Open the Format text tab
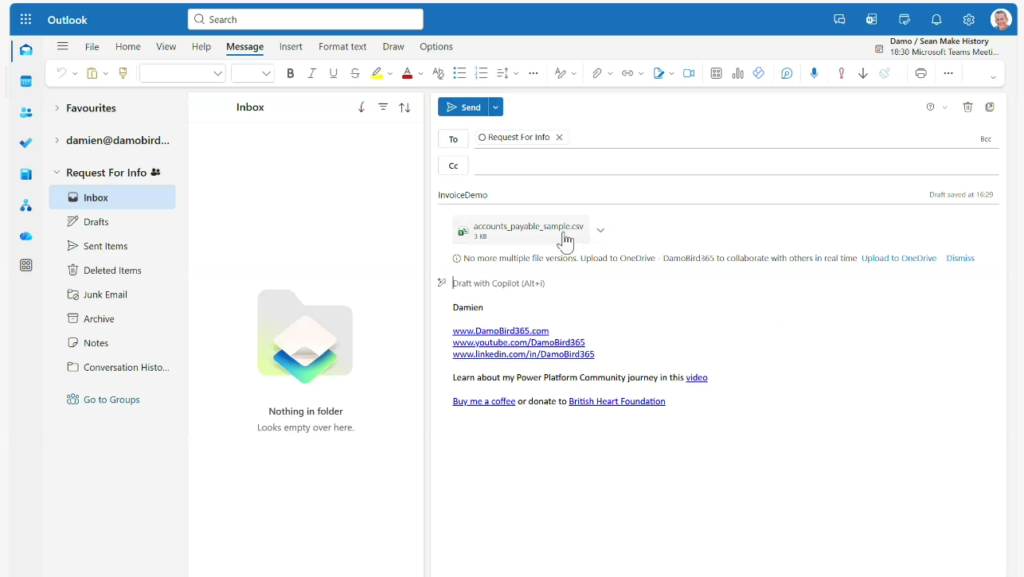This screenshot has height=577, width=1024. pyautogui.click(x=342, y=47)
